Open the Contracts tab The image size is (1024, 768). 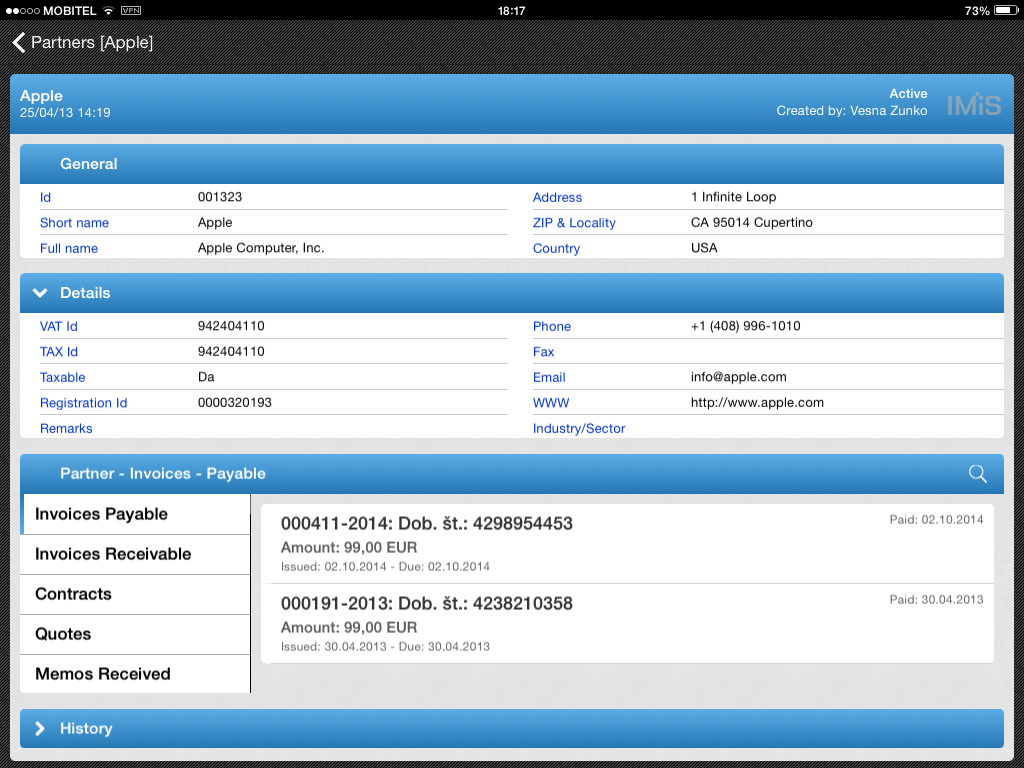point(135,594)
